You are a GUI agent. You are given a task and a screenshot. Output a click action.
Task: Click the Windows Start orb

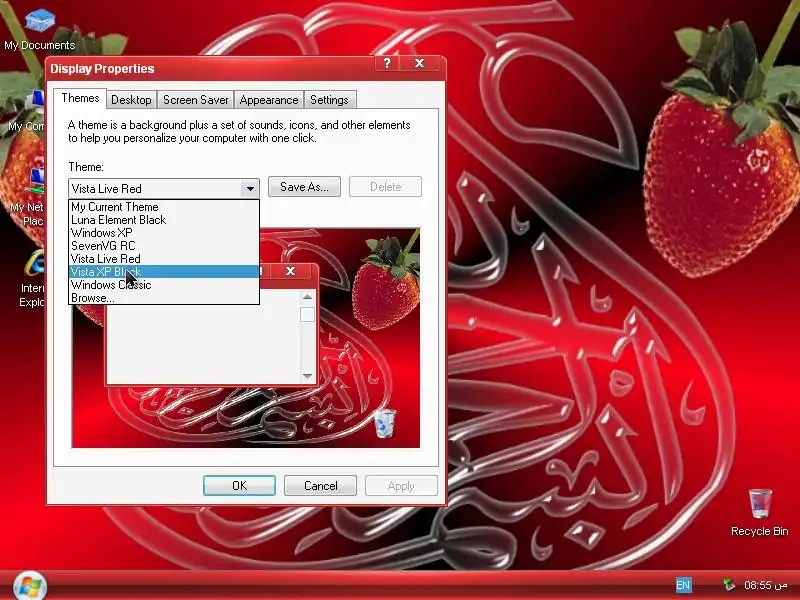[30, 586]
